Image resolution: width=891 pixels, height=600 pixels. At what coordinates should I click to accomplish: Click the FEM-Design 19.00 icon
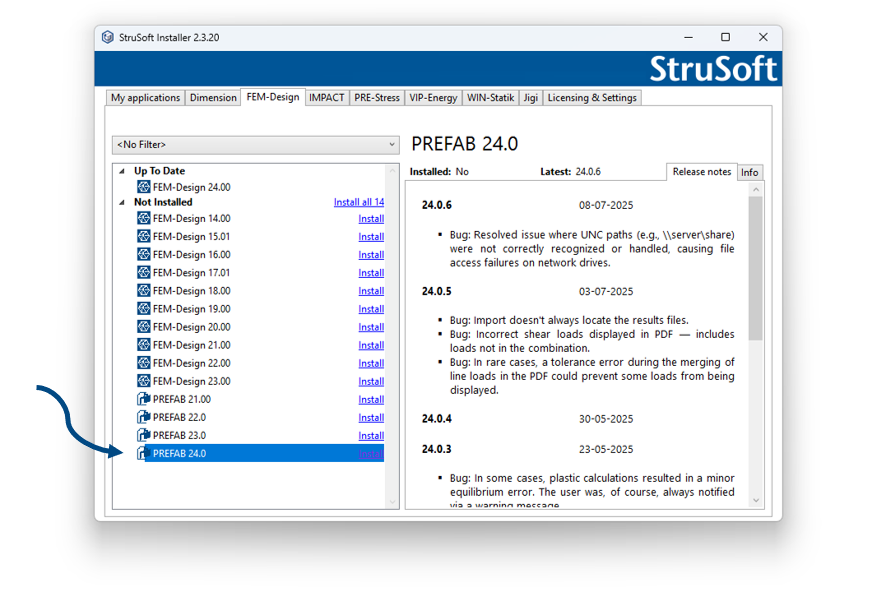coord(144,309)
